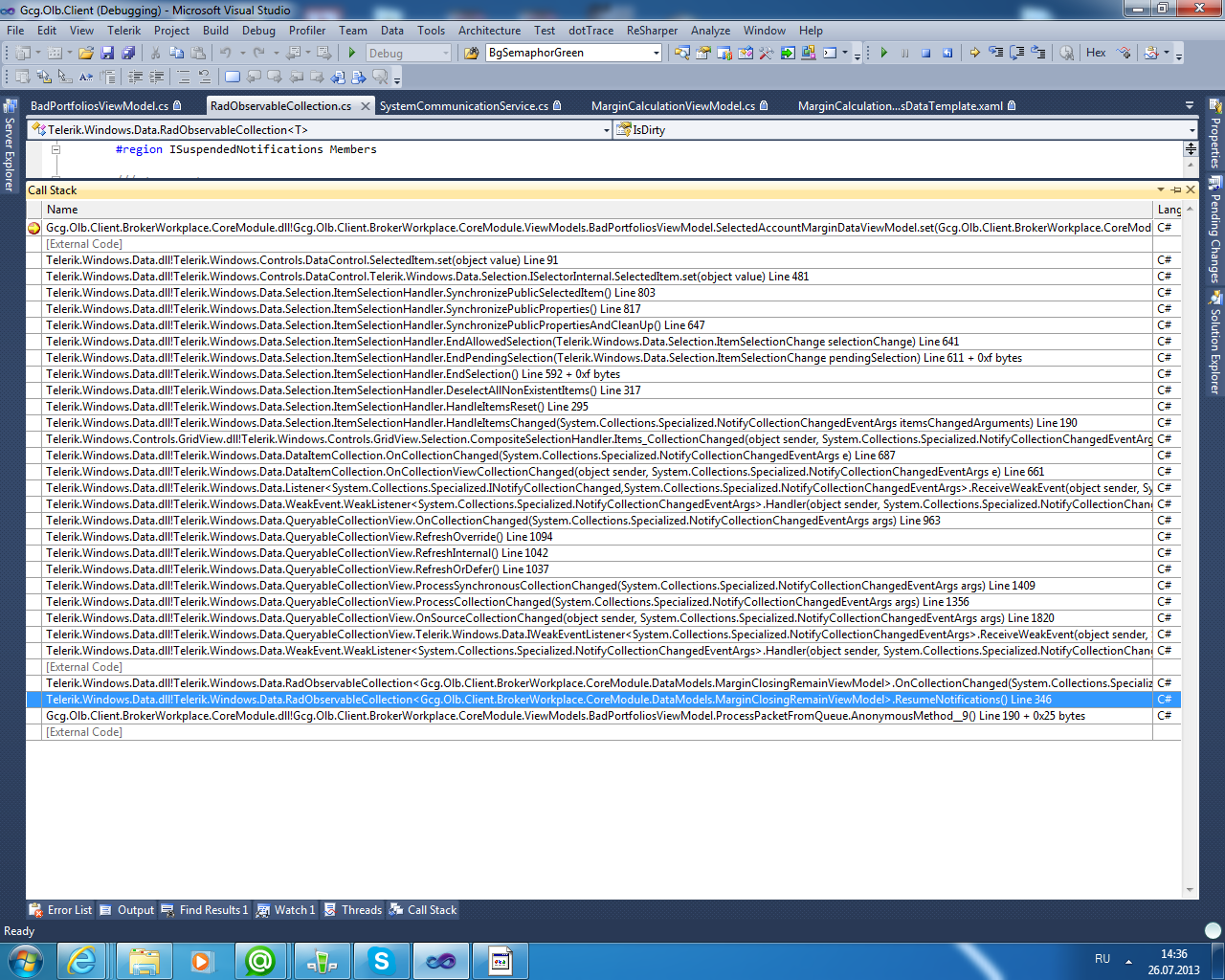Close the RadObservableCollection.cs tab
The image size is (1225, 980).
pos(365,106)
